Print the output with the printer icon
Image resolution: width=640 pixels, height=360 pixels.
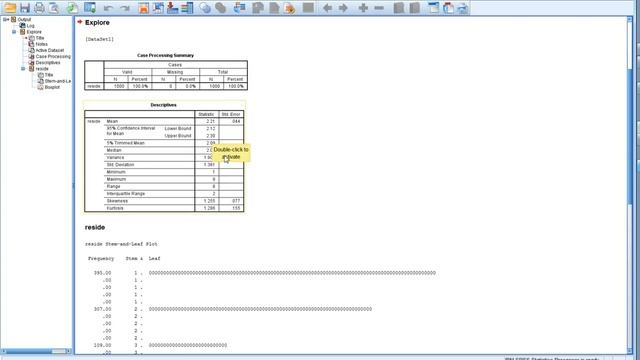point(39,7)
